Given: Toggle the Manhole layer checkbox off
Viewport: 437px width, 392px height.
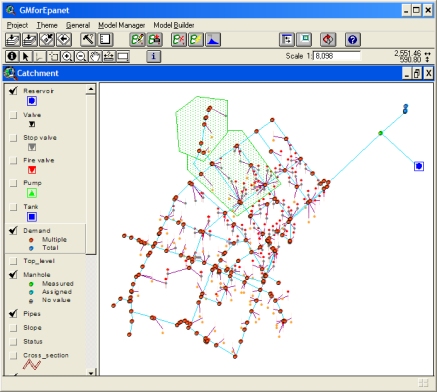Looking at the screenshot, I should pos(13,274).
